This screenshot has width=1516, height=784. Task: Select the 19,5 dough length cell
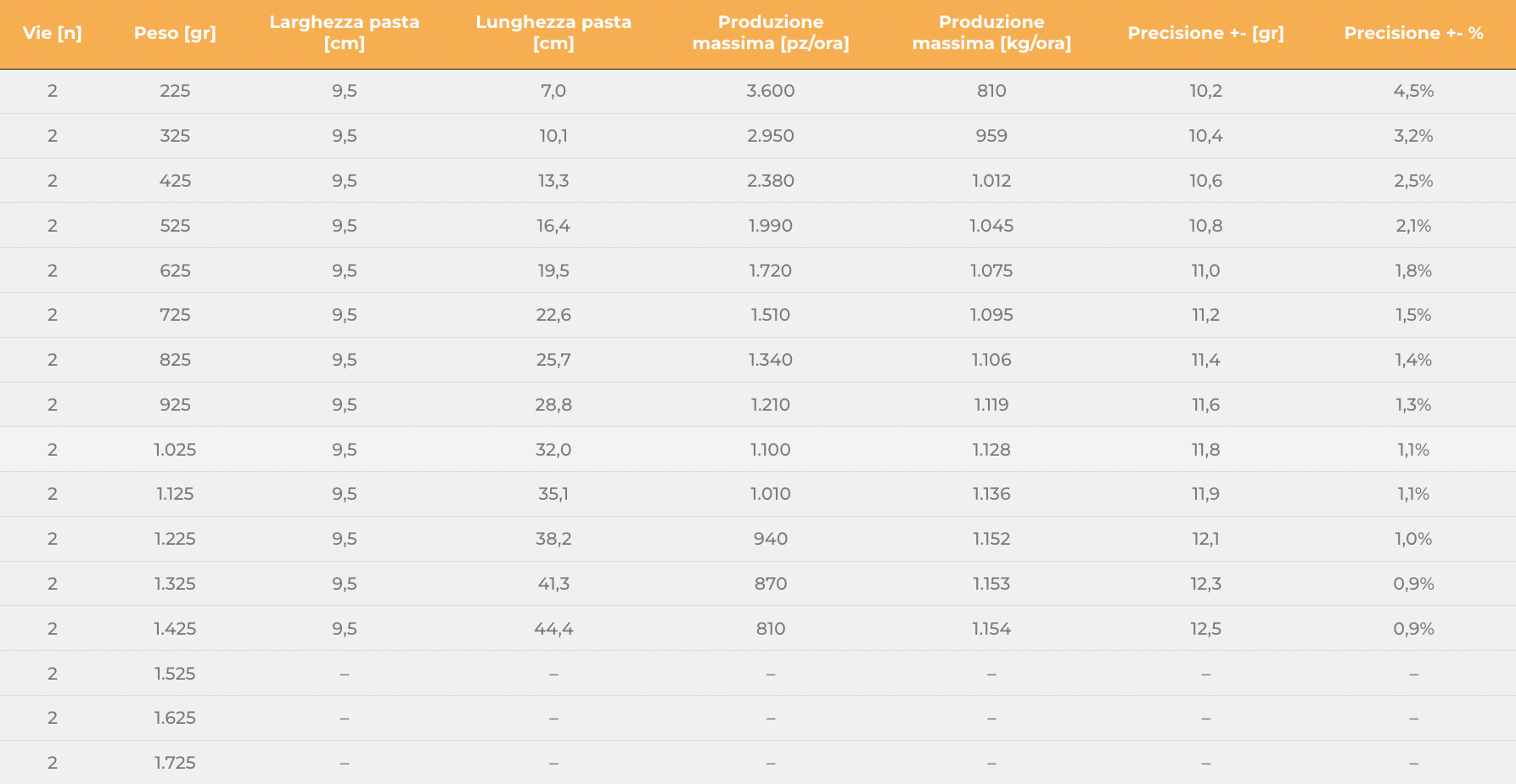click(x=553, y=271)
